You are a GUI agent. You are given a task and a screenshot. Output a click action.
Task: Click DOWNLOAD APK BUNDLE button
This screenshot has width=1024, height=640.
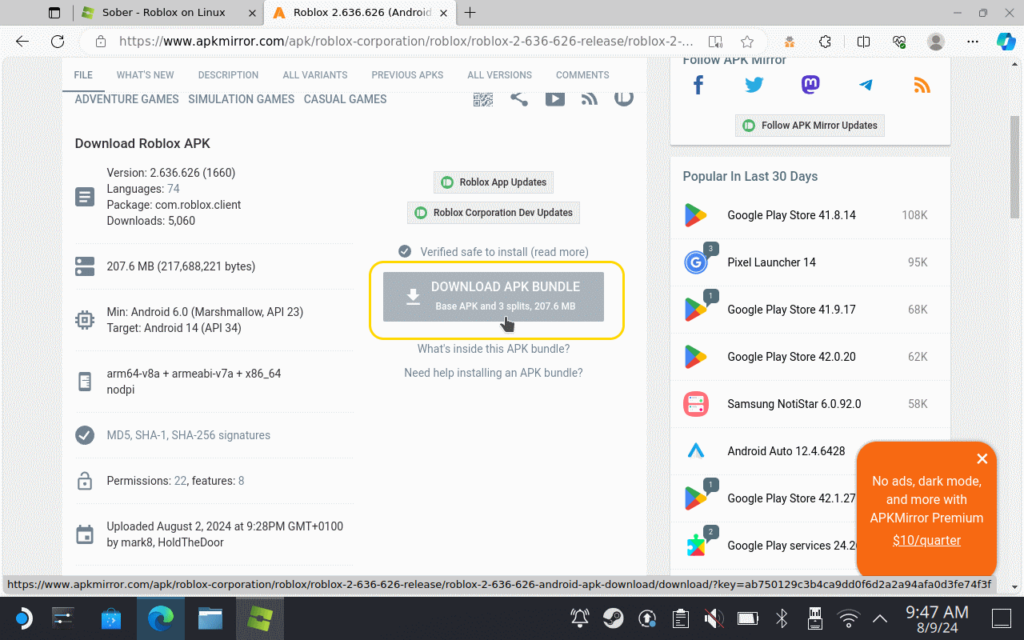pos(493,296)
